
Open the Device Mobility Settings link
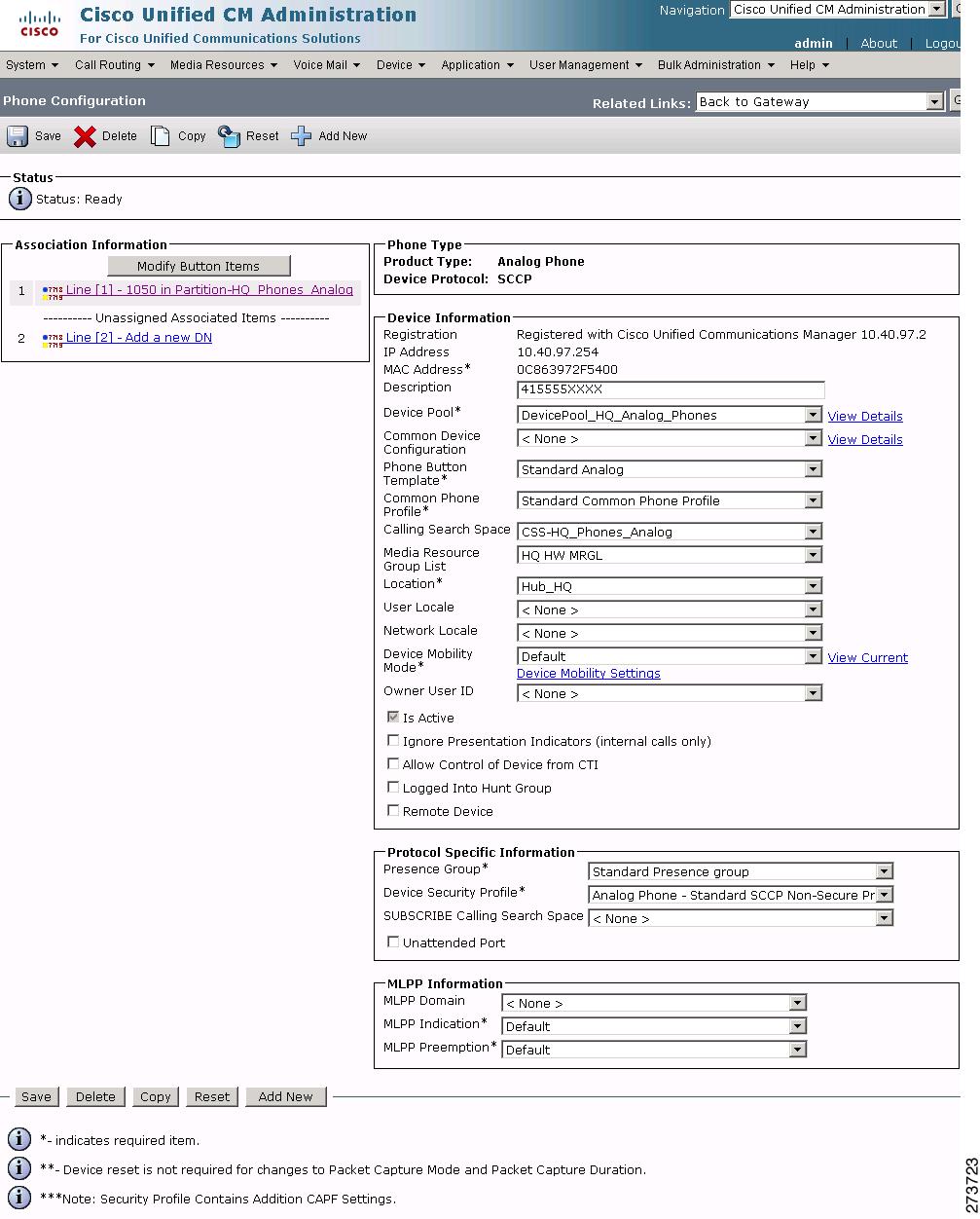pyautogui.click(x=589, y=674)
